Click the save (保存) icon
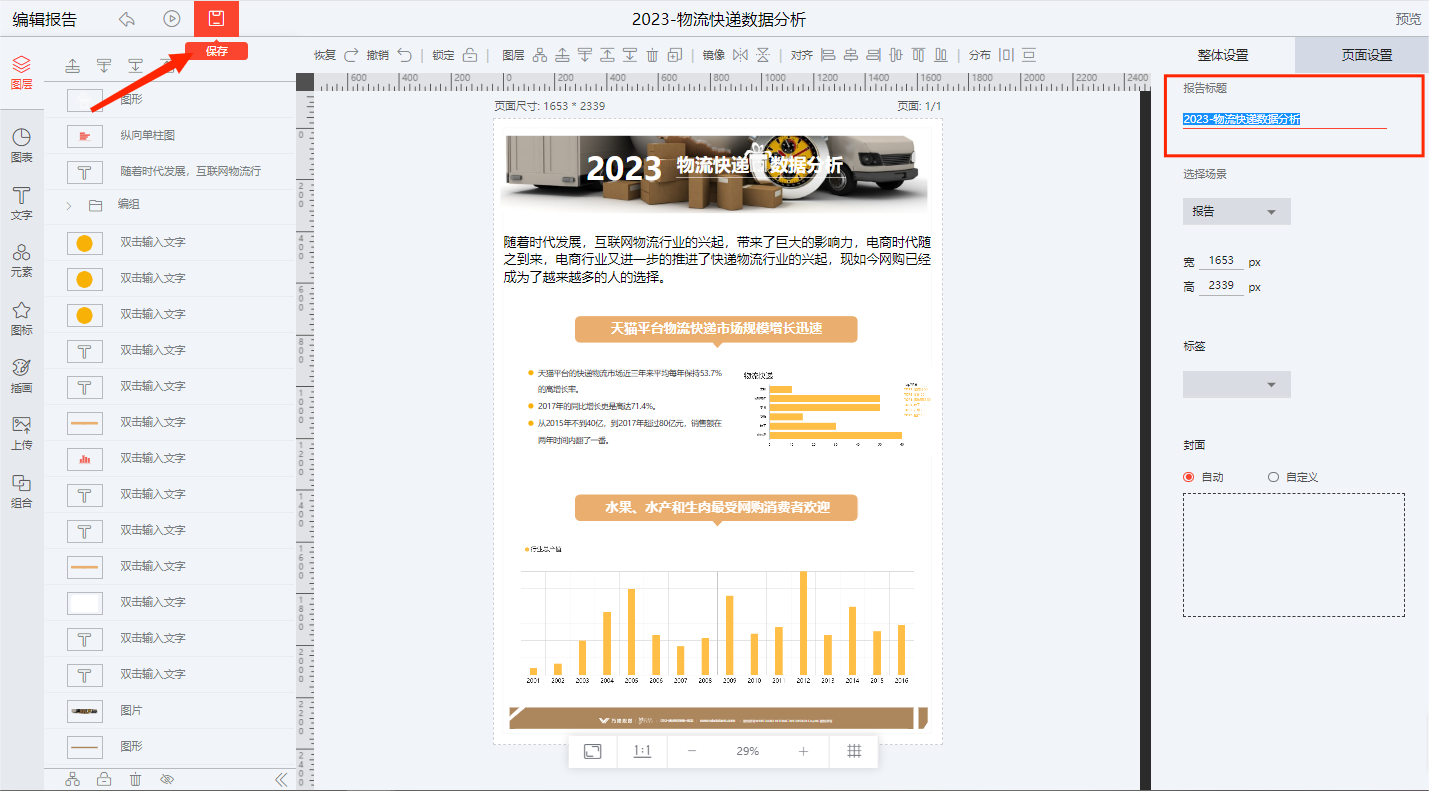 (216, 18)
